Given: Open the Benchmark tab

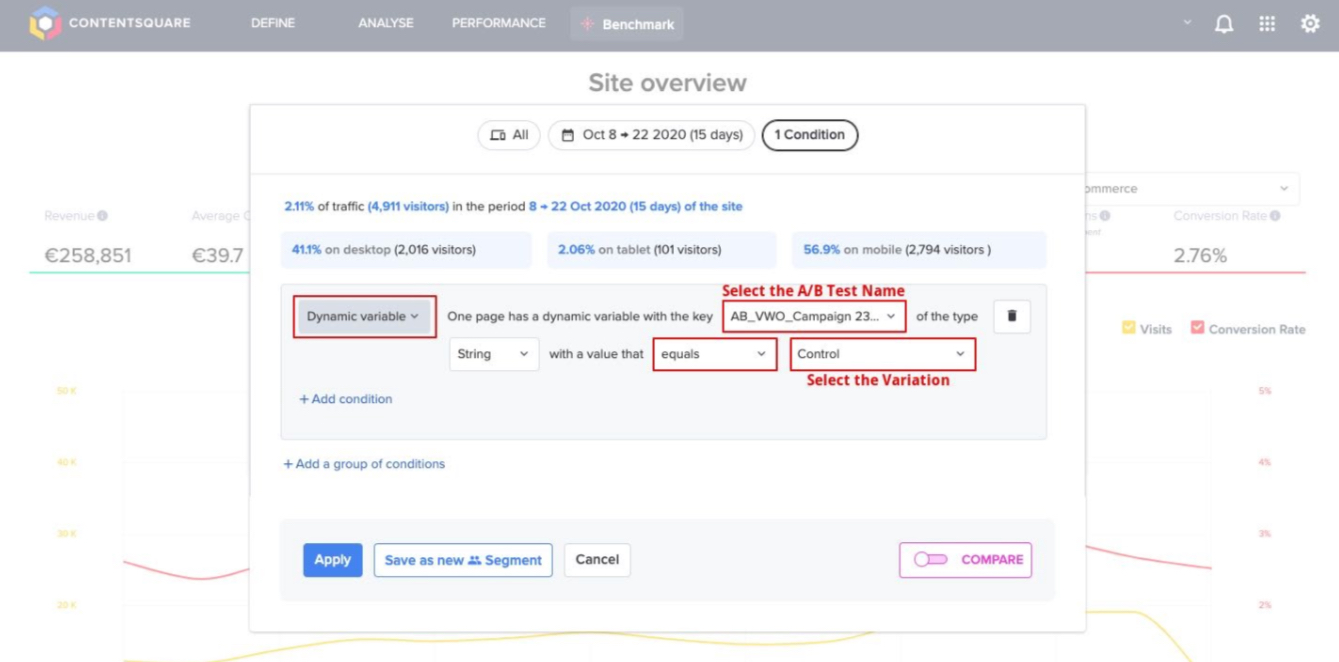Looking at the screenshot, I should [627, 24].
